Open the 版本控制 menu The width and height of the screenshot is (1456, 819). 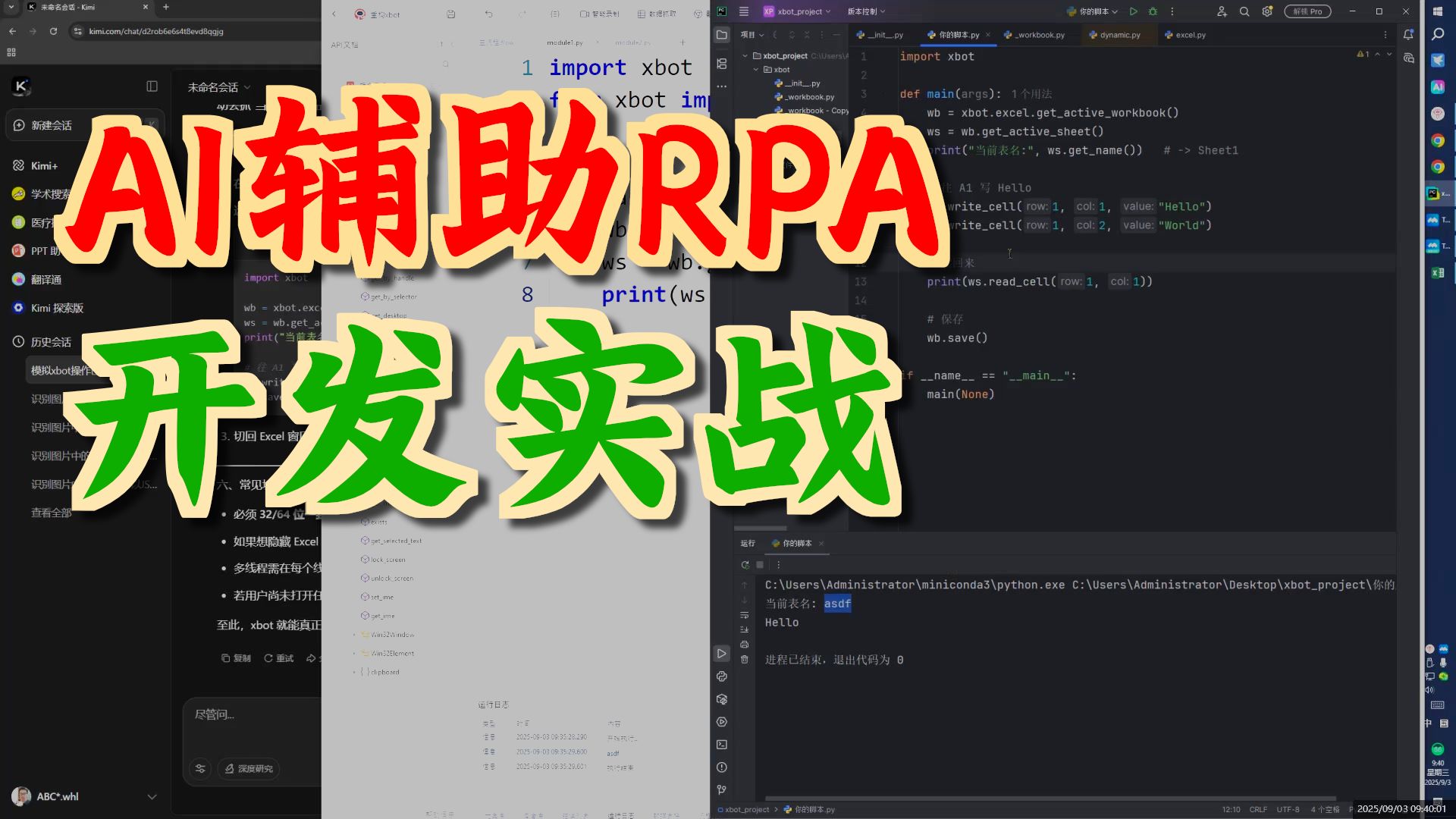point(862,11)
